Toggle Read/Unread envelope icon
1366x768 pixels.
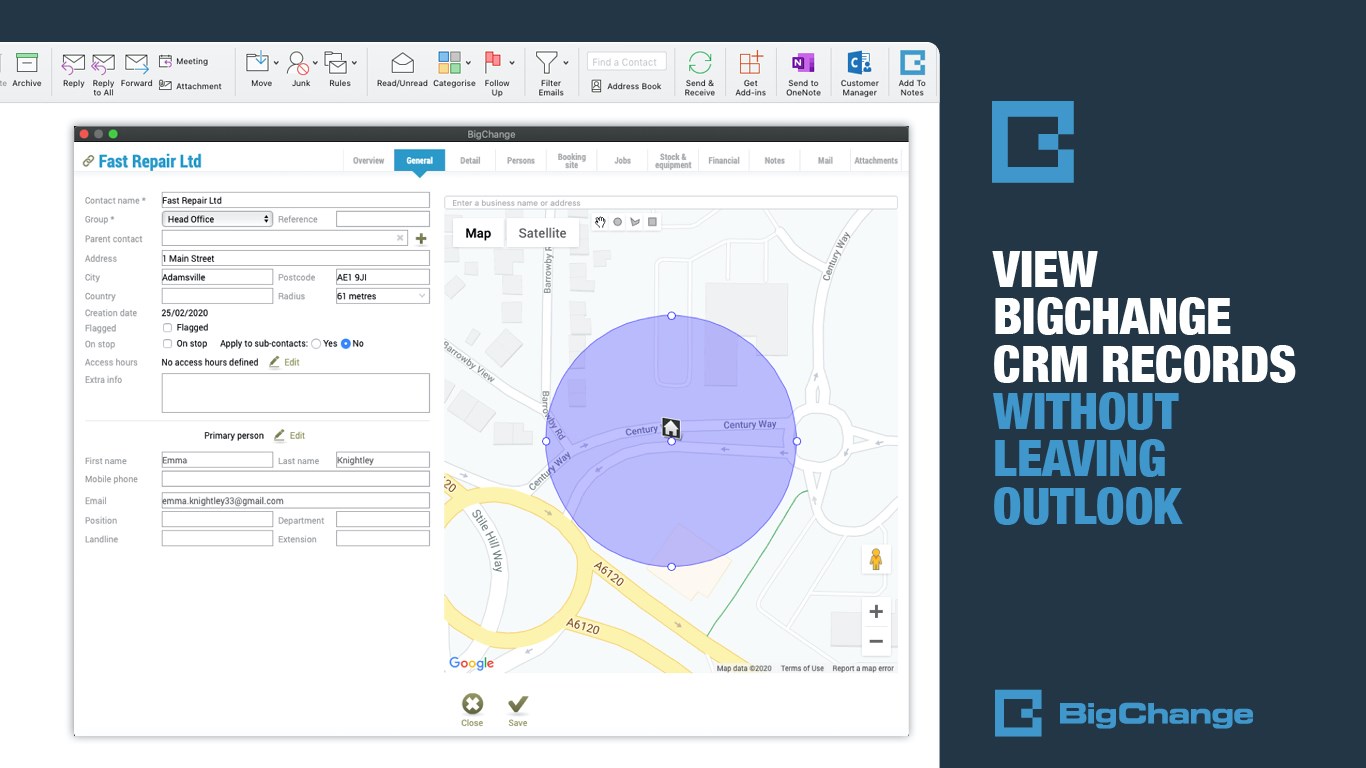tap(402, 63)
